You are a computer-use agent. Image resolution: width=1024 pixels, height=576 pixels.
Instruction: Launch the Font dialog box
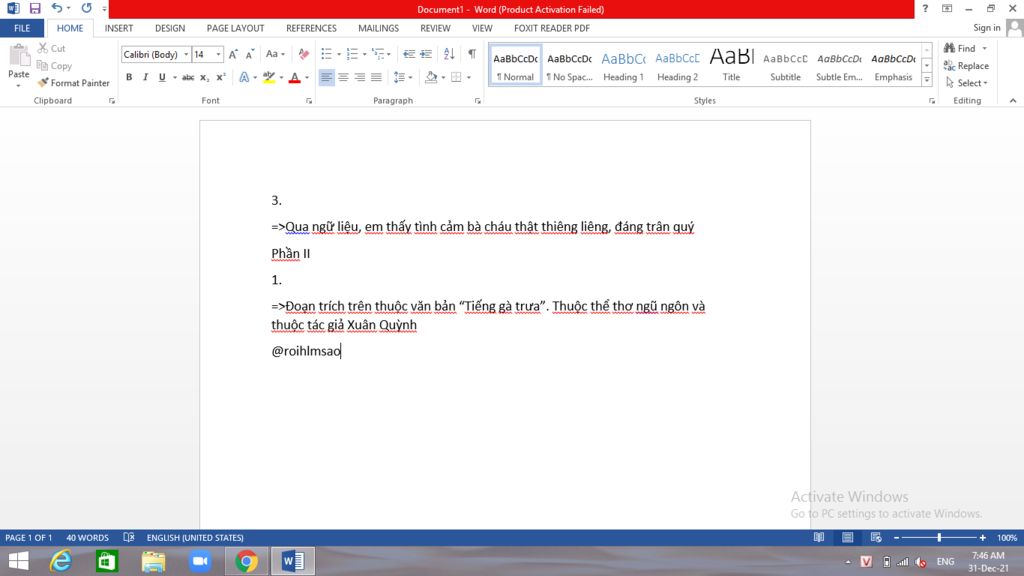(x=309, y=101)
